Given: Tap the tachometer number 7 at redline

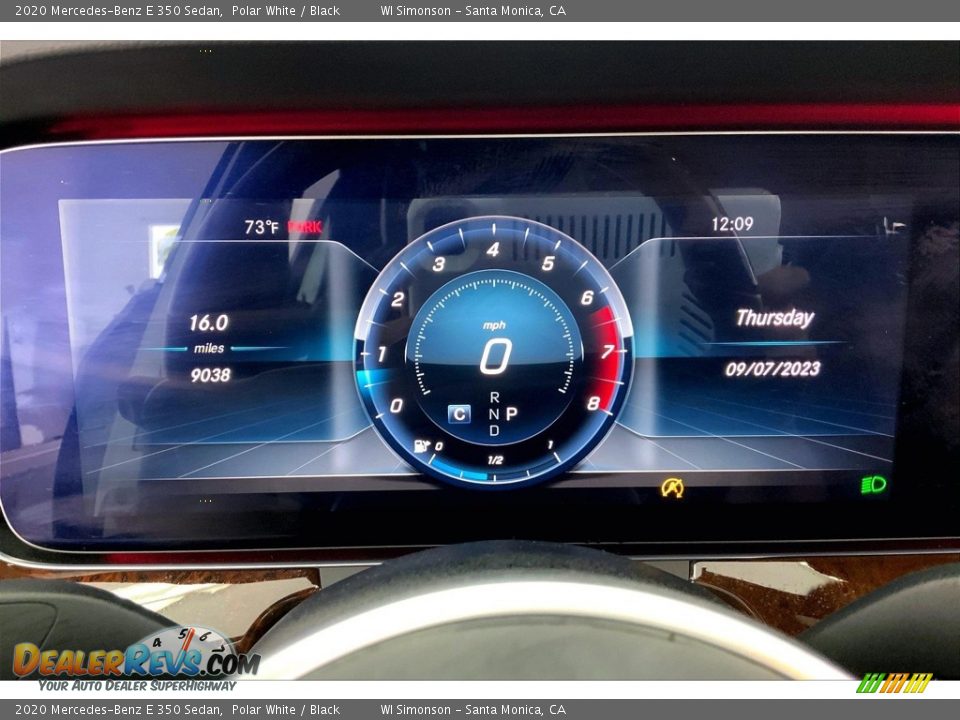Looking at the screenshot, I should click(x=607, y=351).
